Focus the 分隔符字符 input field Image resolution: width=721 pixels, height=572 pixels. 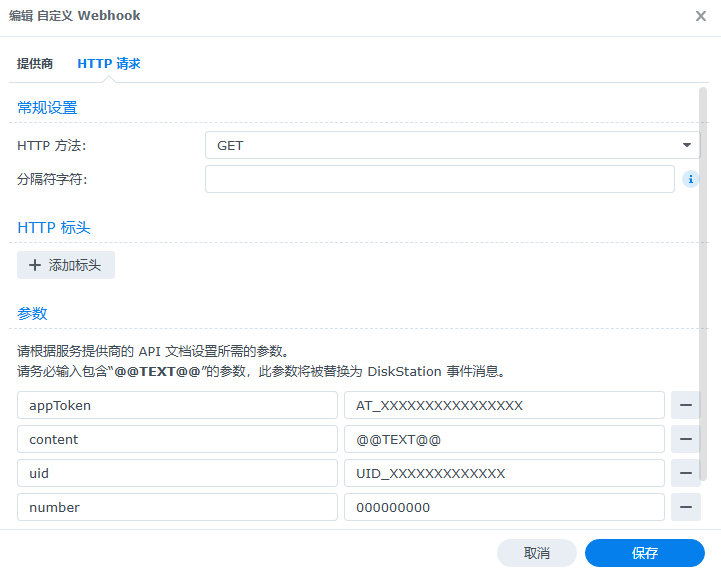point(440,179)
